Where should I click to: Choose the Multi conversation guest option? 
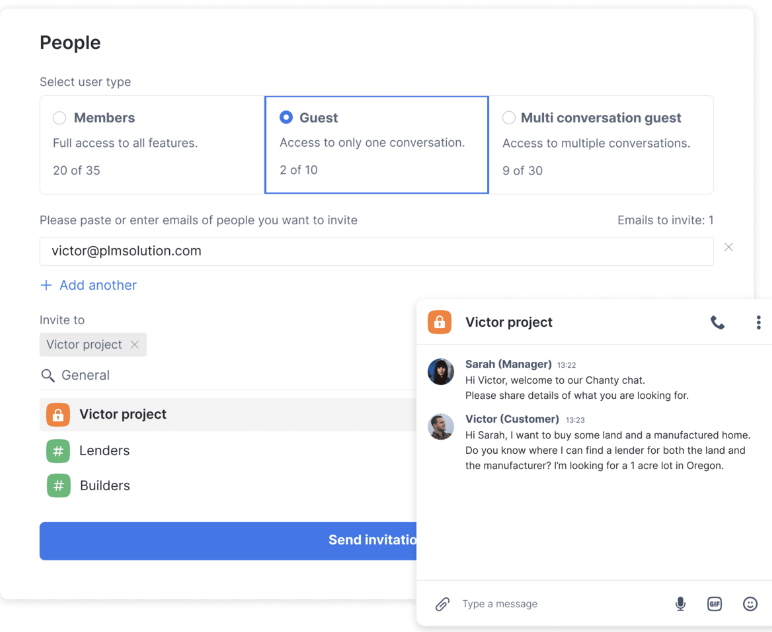[x=509, y=118]
